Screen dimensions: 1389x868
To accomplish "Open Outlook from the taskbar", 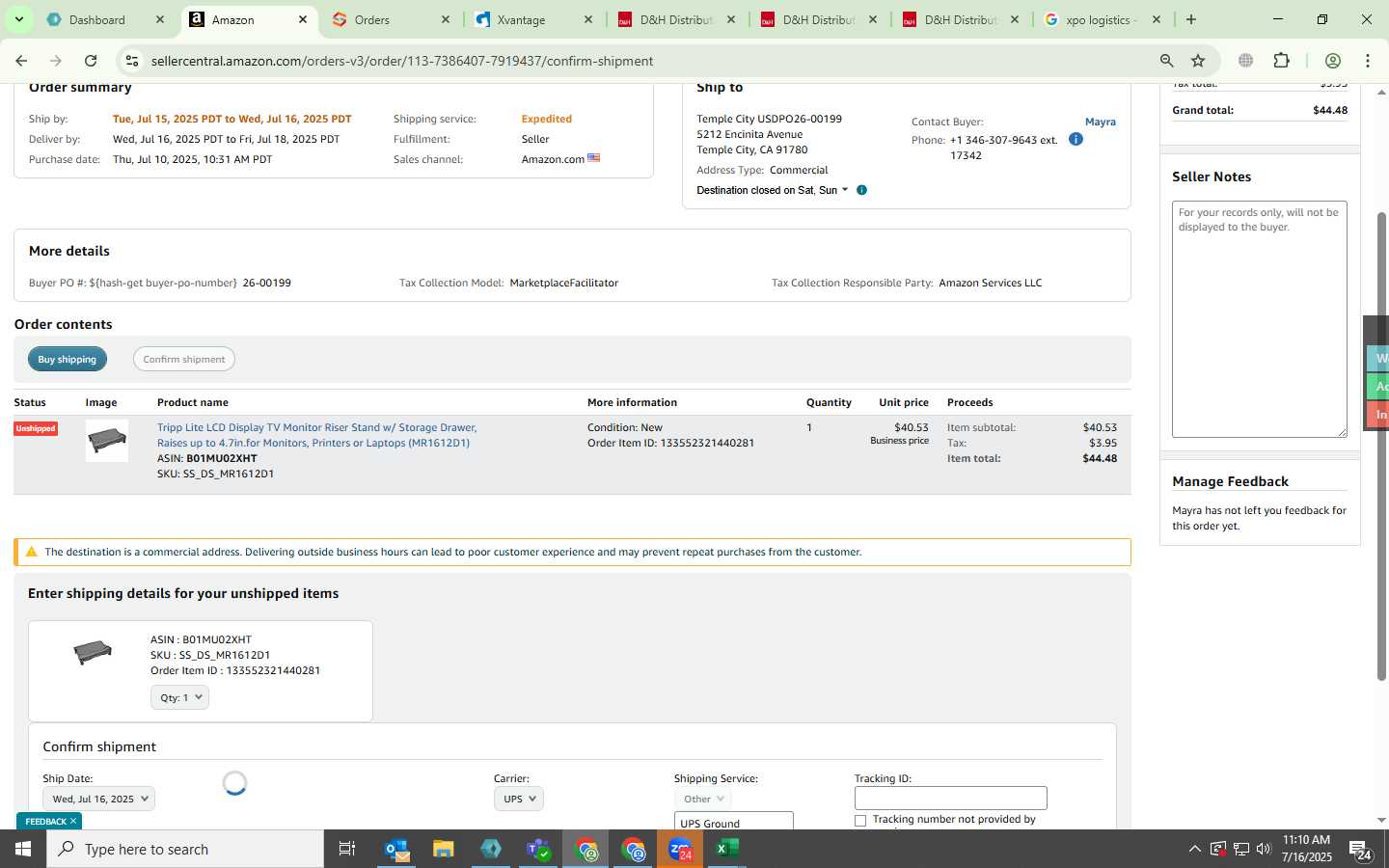I will click(x=397, y=849).
